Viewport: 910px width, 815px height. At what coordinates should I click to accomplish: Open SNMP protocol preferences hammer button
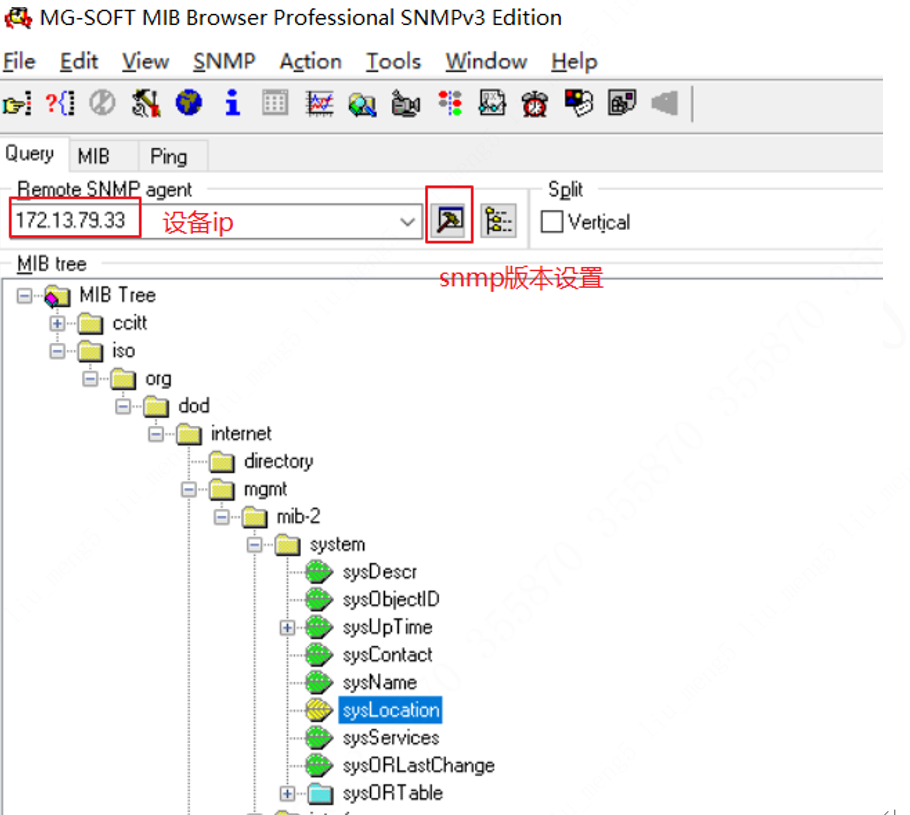449,221
